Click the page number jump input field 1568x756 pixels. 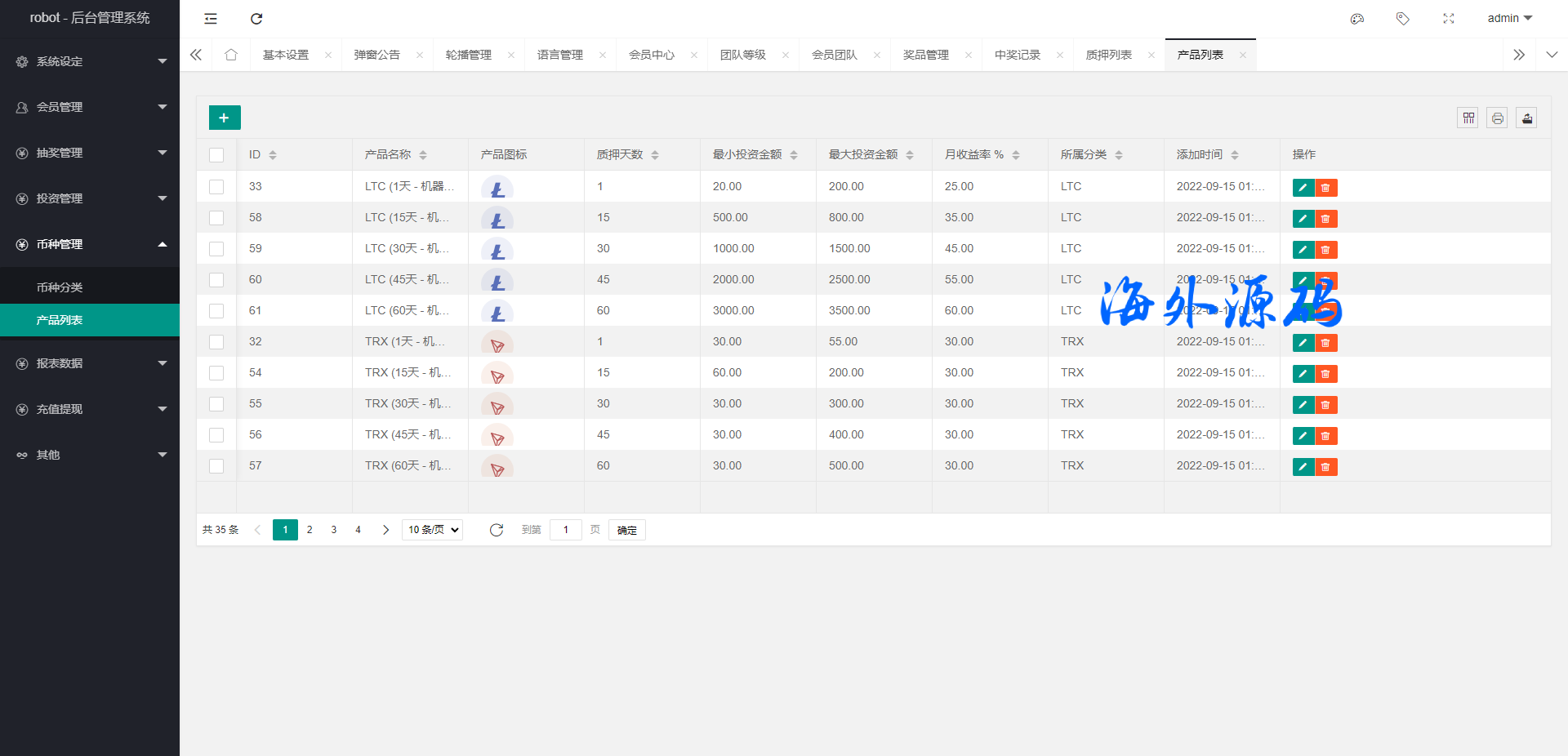tap(565, 530)
